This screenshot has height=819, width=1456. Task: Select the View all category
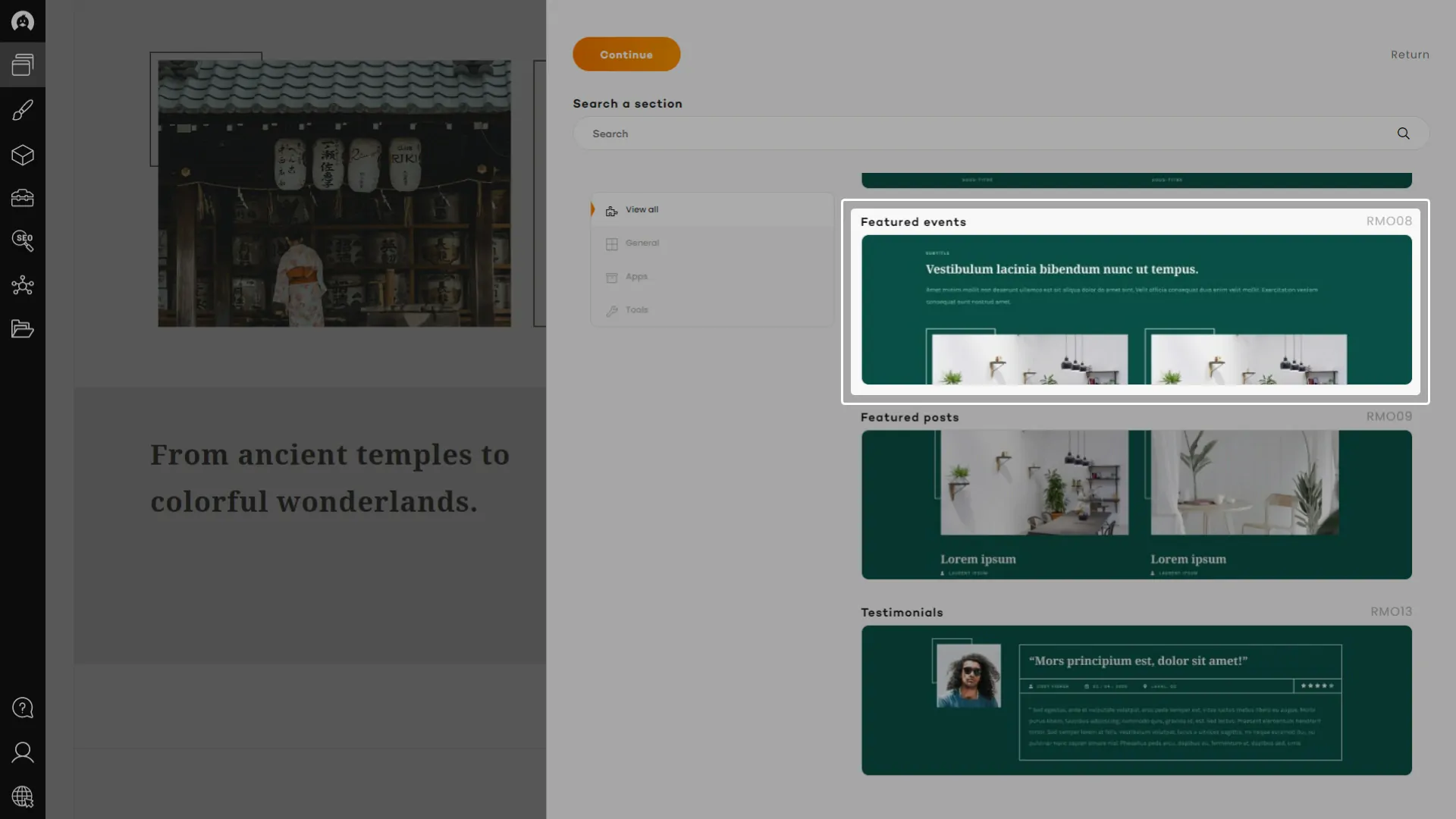[642, 210]
